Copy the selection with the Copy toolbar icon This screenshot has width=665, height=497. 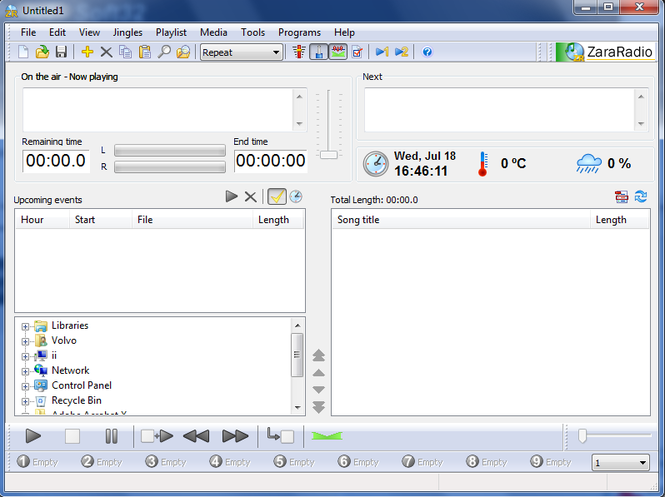[x=125, y=52]
